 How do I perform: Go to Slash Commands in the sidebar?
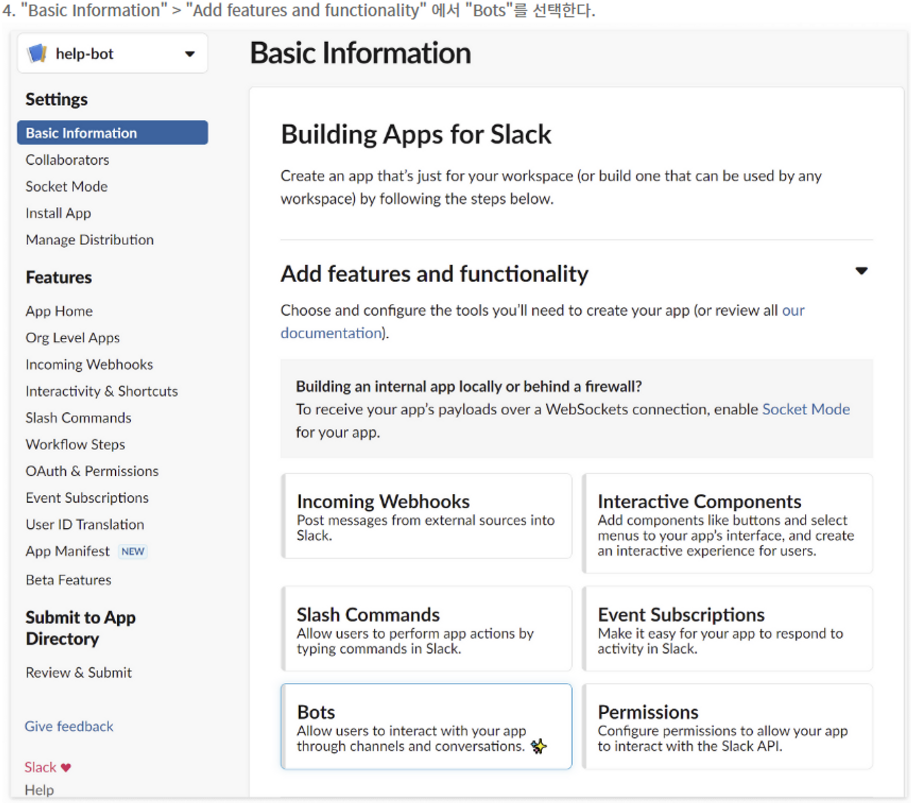click(x=79, y=418)
